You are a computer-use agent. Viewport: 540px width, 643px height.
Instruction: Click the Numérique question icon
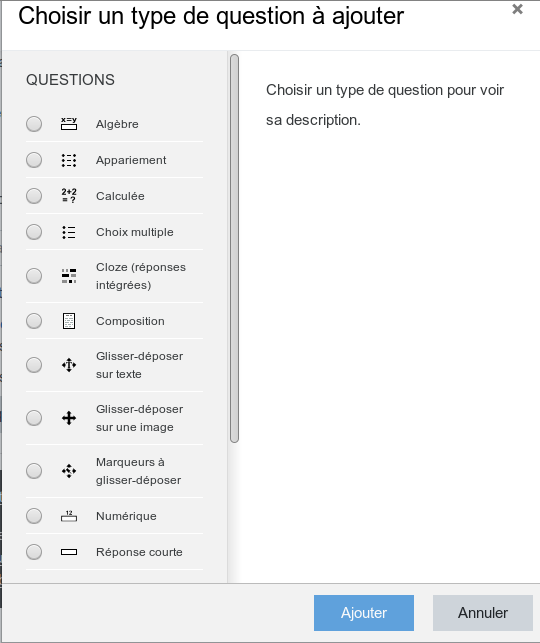point(69,516)
